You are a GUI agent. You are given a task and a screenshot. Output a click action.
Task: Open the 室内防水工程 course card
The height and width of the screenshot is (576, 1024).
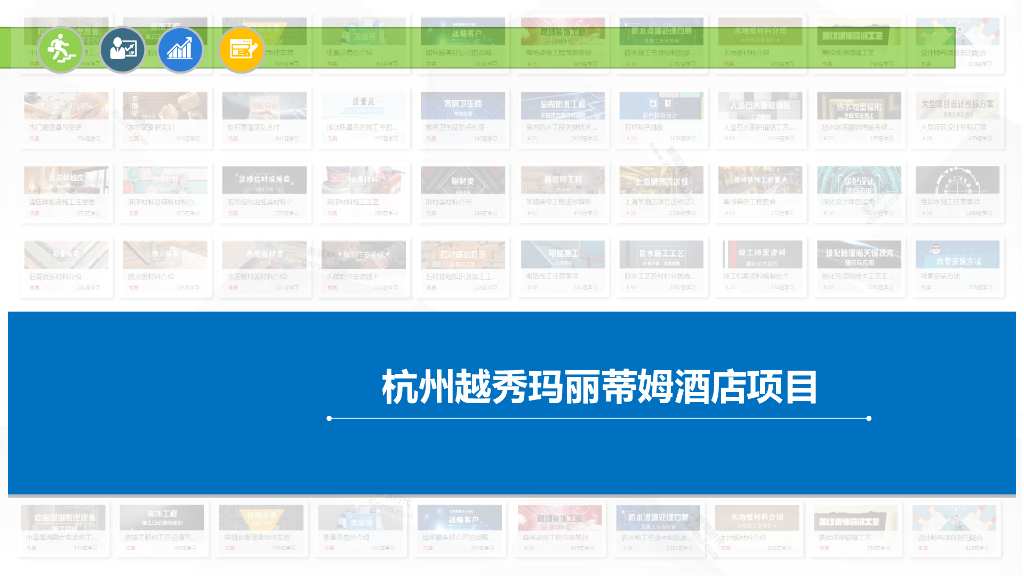(563, 118)
